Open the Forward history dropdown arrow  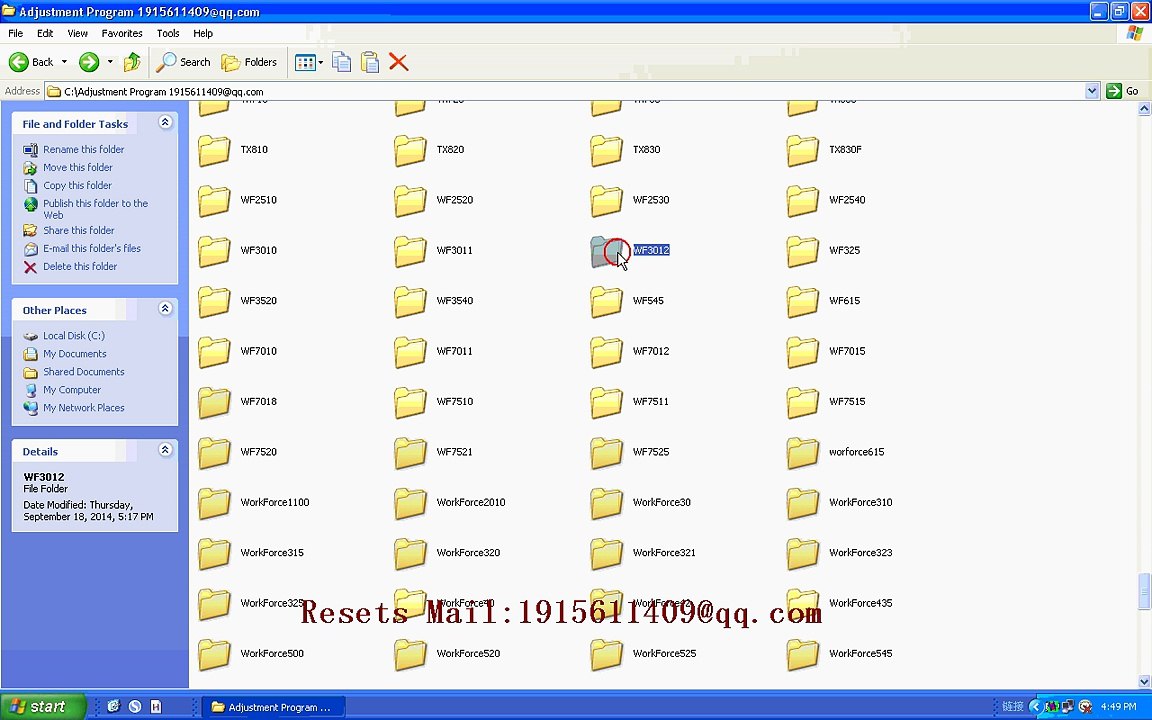[110, 62]
